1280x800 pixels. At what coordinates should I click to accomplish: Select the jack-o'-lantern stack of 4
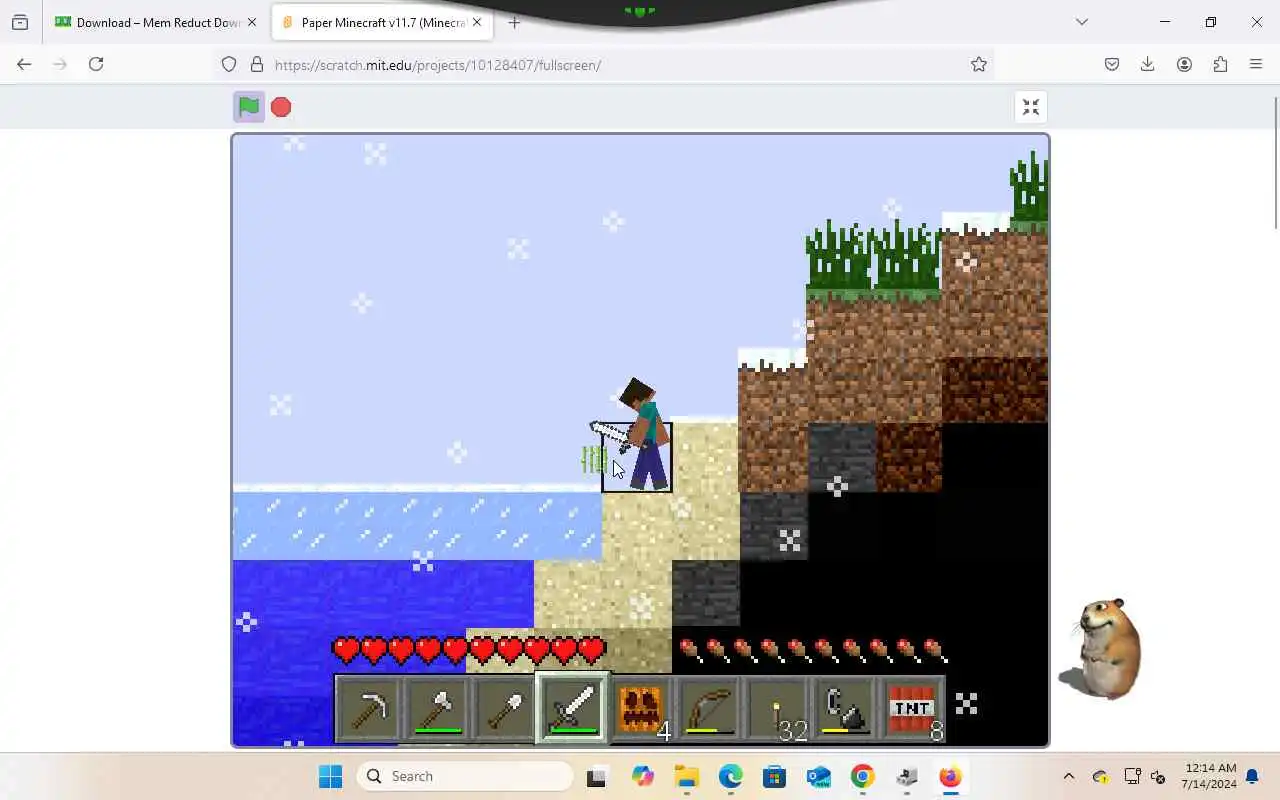pyautogui.click(x=641, y=709)
